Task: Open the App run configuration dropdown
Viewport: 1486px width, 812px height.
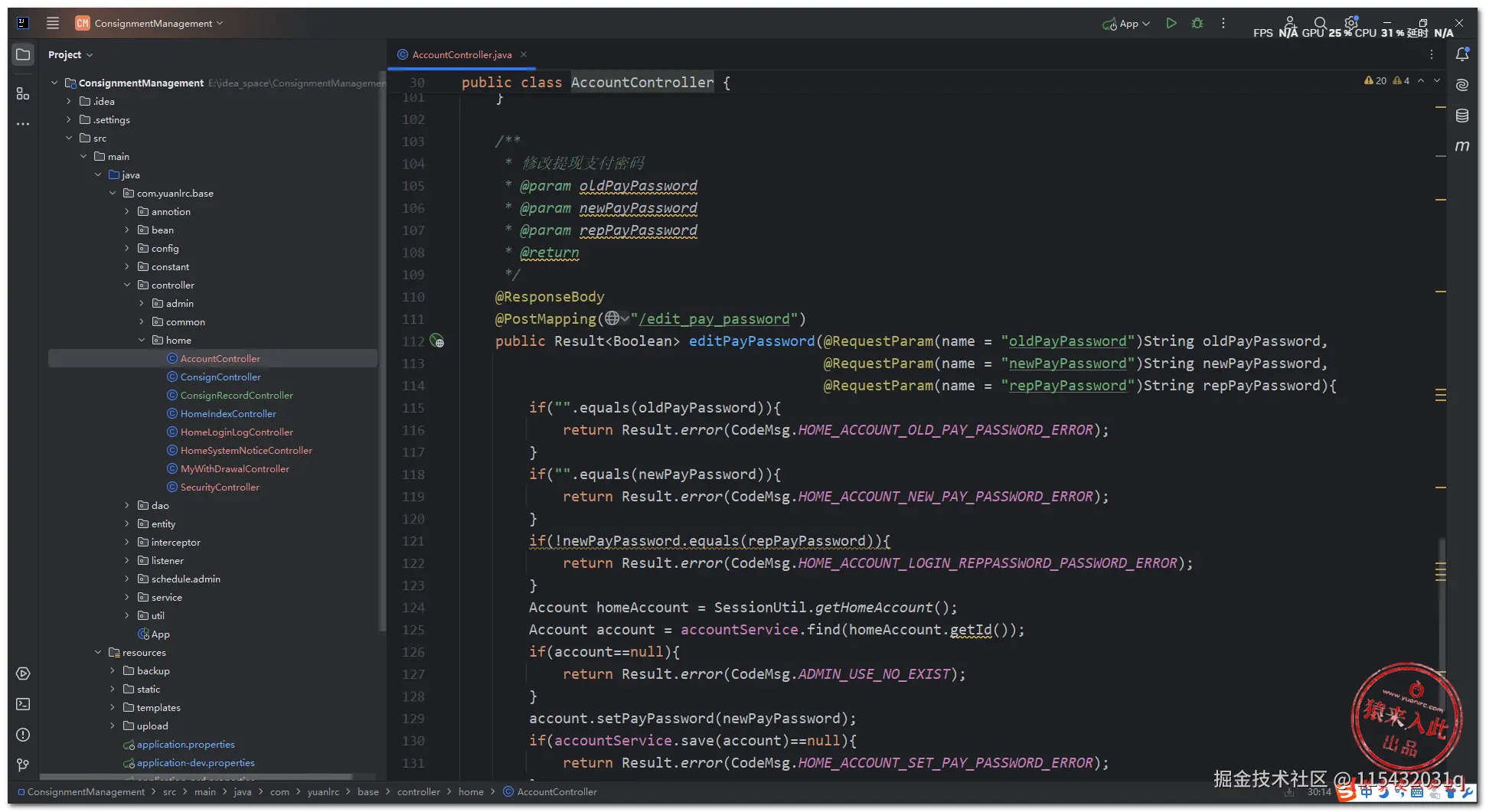Action: (1126, 24)
